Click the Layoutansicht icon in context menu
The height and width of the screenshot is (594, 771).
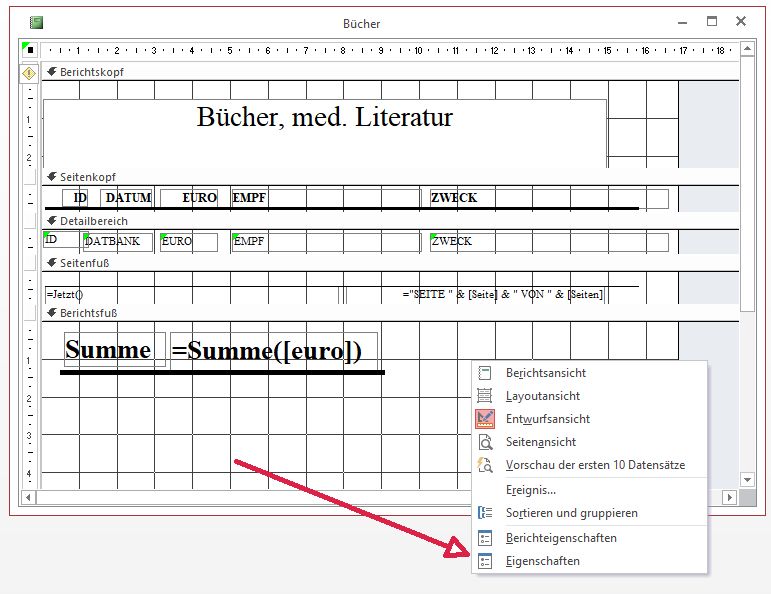click(485, 396)
